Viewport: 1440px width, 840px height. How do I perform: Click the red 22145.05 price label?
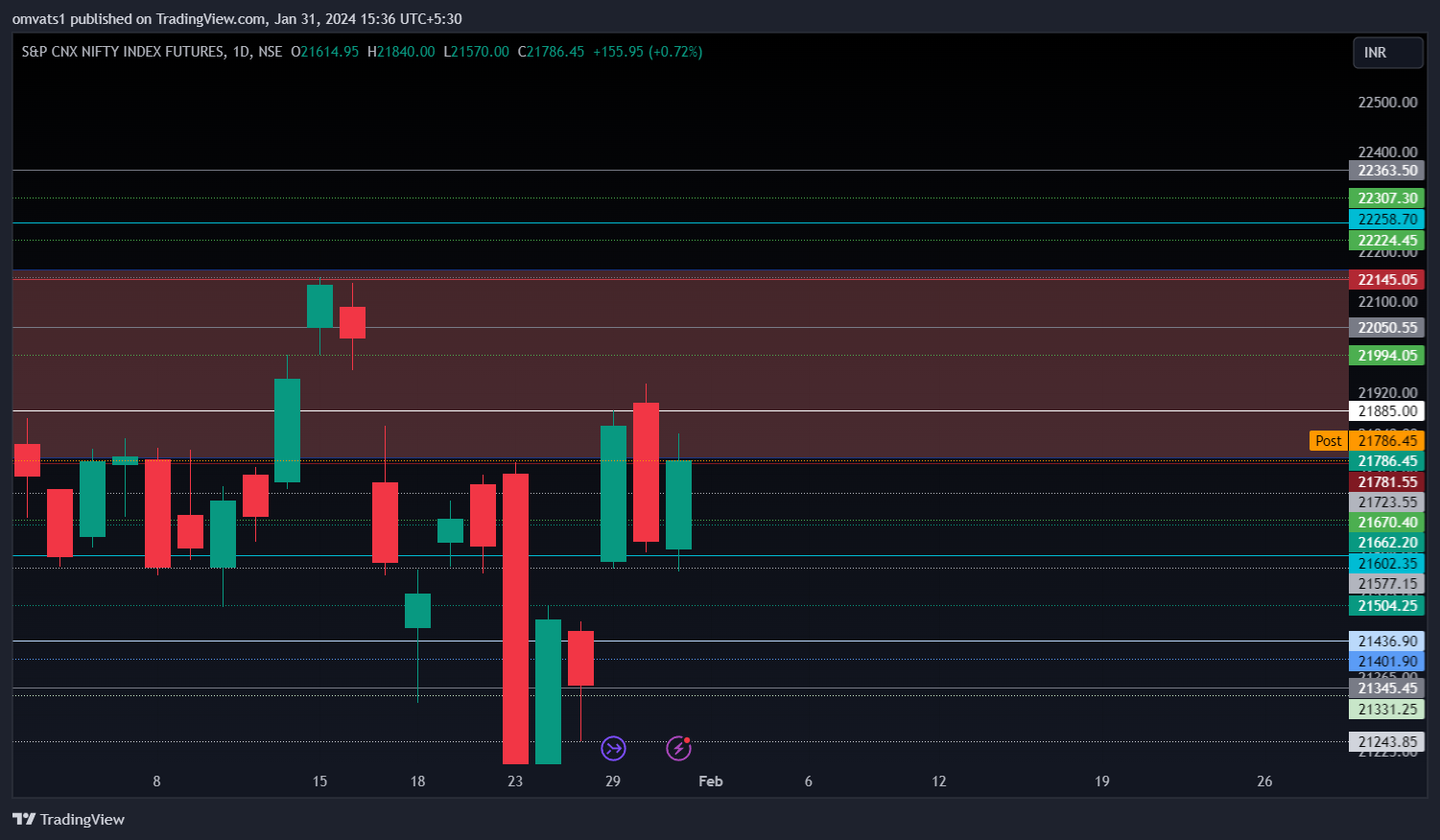(1387, 280)
